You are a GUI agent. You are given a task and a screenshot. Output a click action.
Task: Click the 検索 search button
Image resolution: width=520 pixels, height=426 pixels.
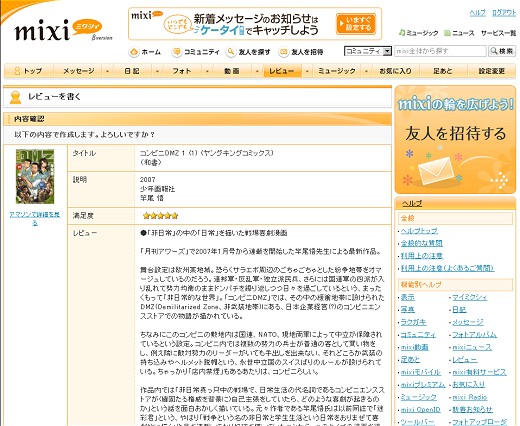pos(502,51)
